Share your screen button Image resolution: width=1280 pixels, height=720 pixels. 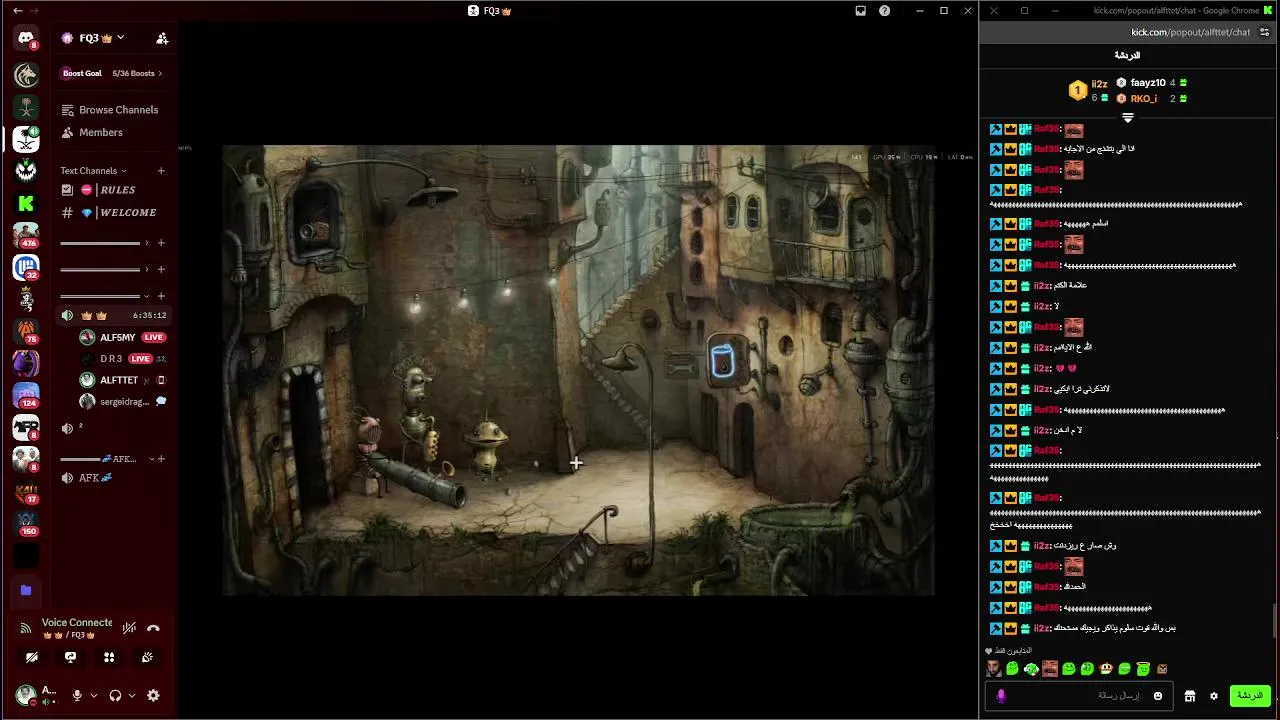point(70,657)
